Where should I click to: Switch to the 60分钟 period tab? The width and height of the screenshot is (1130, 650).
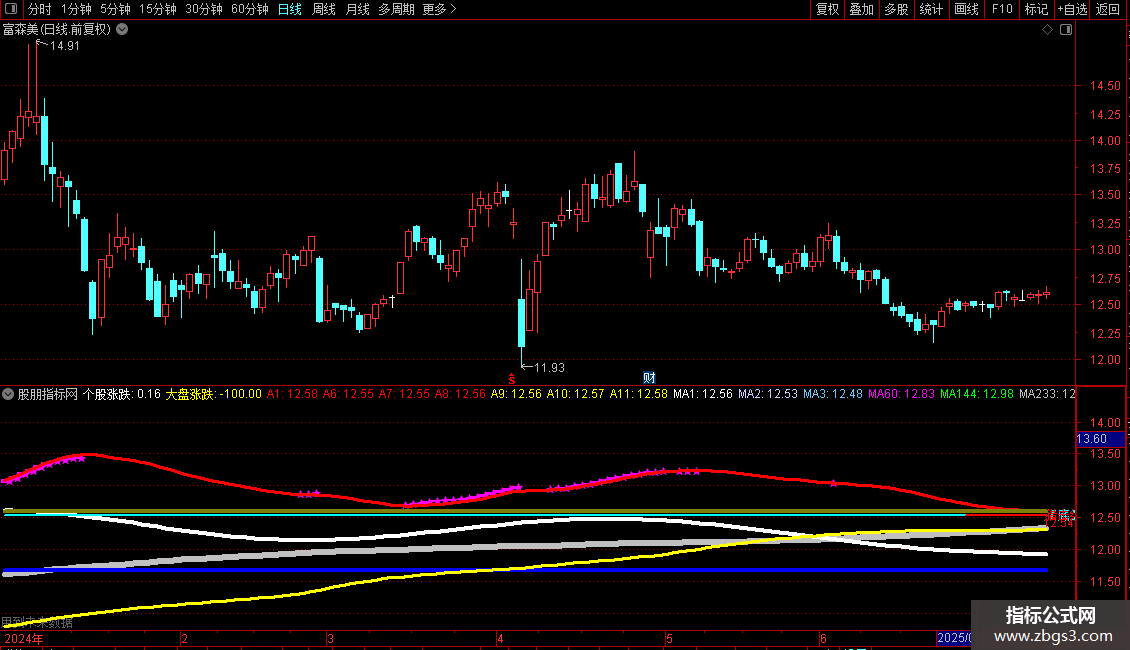249,9
